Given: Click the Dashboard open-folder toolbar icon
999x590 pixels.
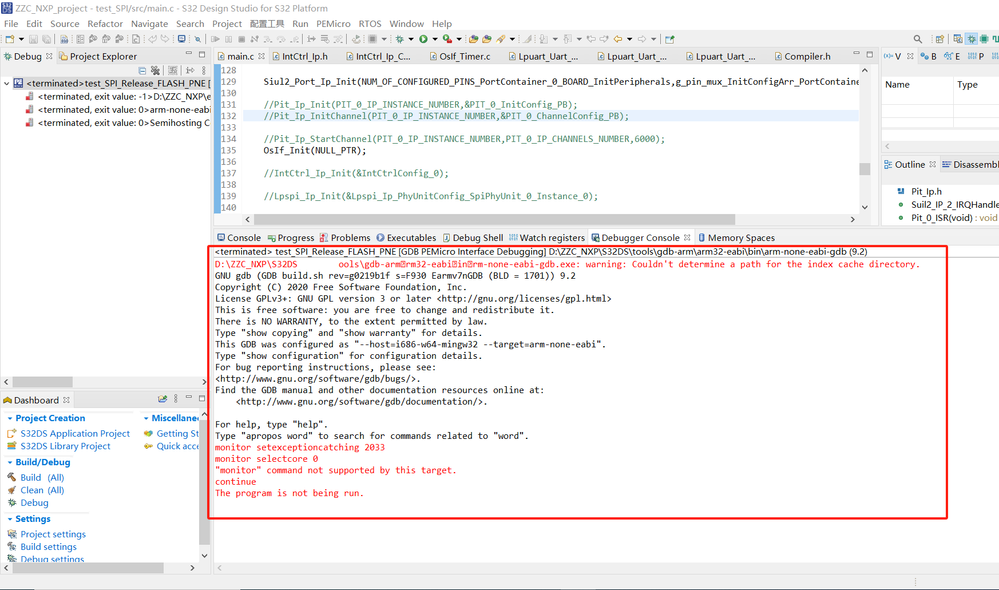Looking at the screenshot, I should (x=162, y=399).
